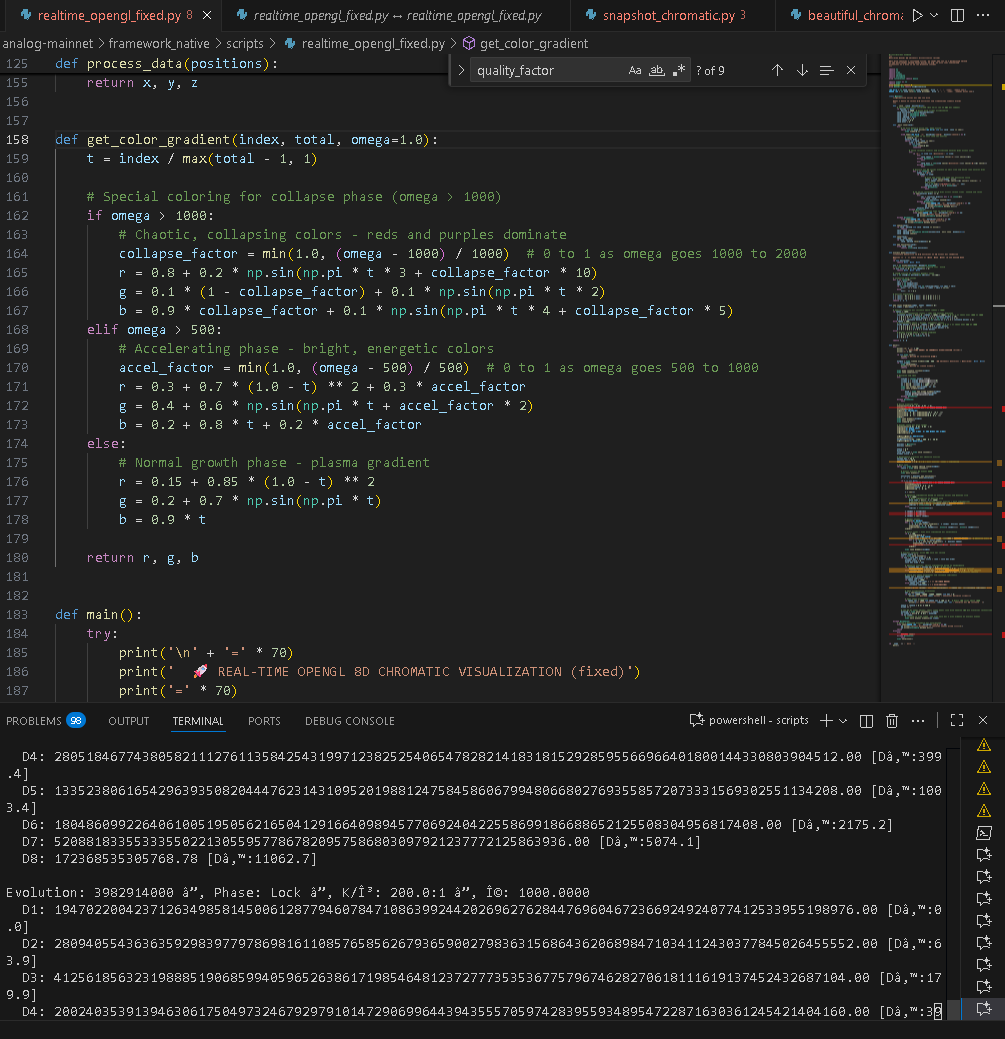Toggle Find in Selection option
Screen dimensions: 1005x1039
(x=826, y=70)
